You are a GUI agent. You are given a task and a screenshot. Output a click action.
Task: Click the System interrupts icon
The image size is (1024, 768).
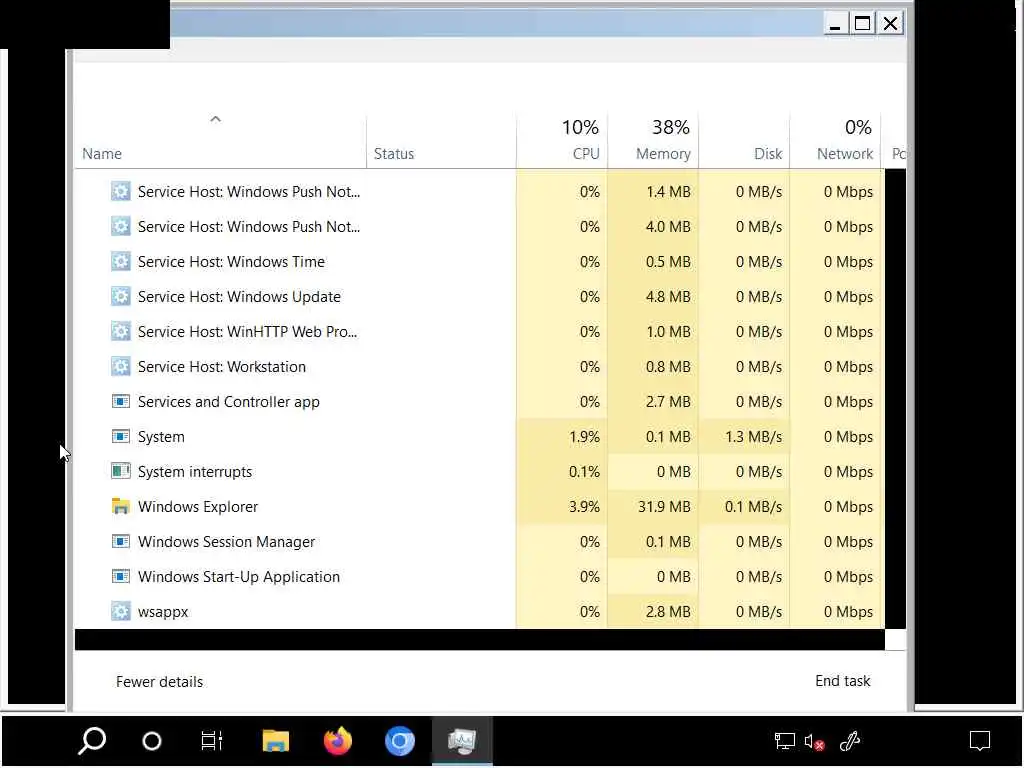tap(120, 472)
